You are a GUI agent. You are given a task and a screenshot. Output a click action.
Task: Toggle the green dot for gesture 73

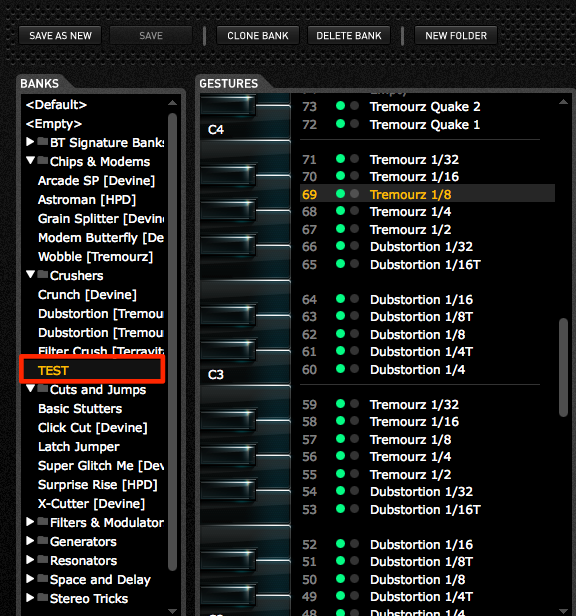(341, 106)
